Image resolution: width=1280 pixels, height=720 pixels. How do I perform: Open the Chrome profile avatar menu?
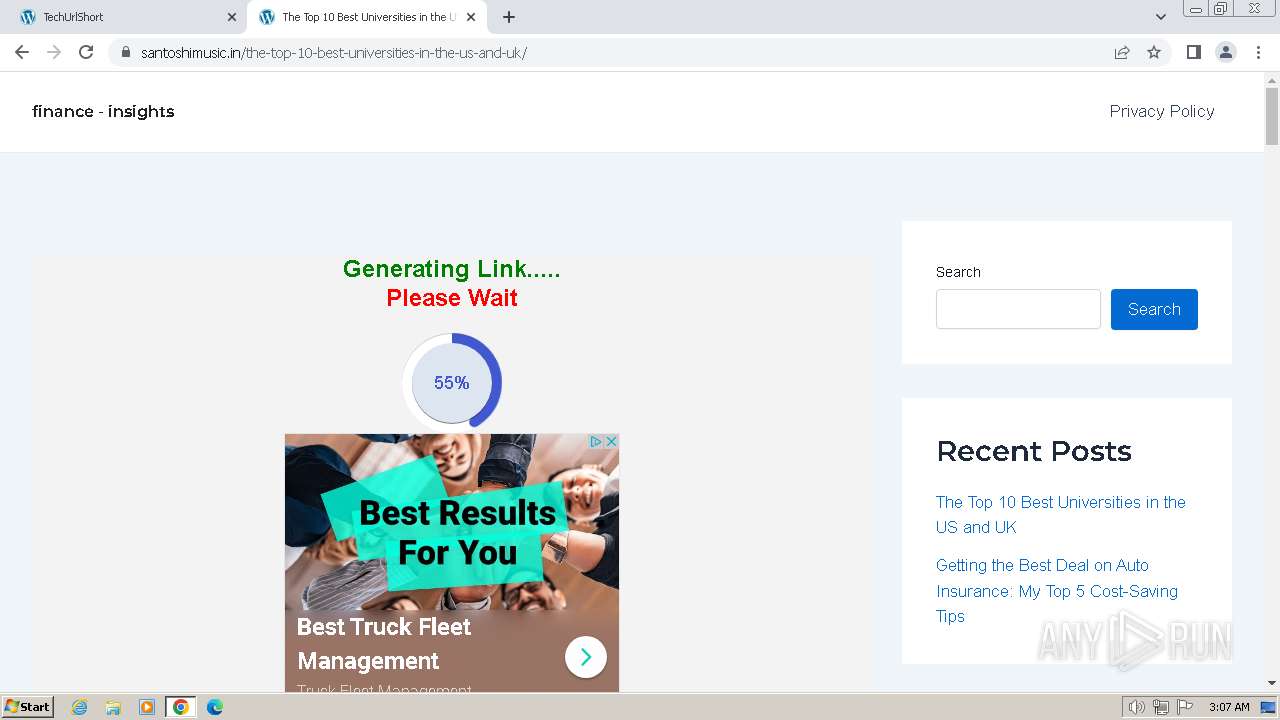coord(1226,52)
